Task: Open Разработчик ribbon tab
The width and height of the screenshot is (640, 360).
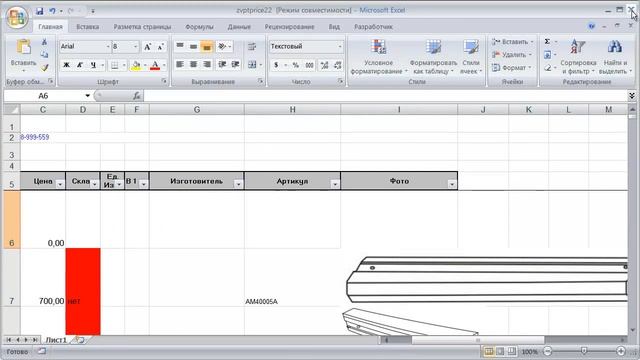Action: click(x=373, y=27)
